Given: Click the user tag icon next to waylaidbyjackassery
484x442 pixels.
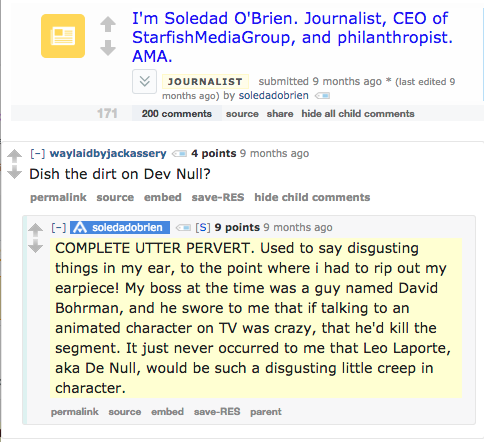Looking at the screenshot, I should [179, 154].
